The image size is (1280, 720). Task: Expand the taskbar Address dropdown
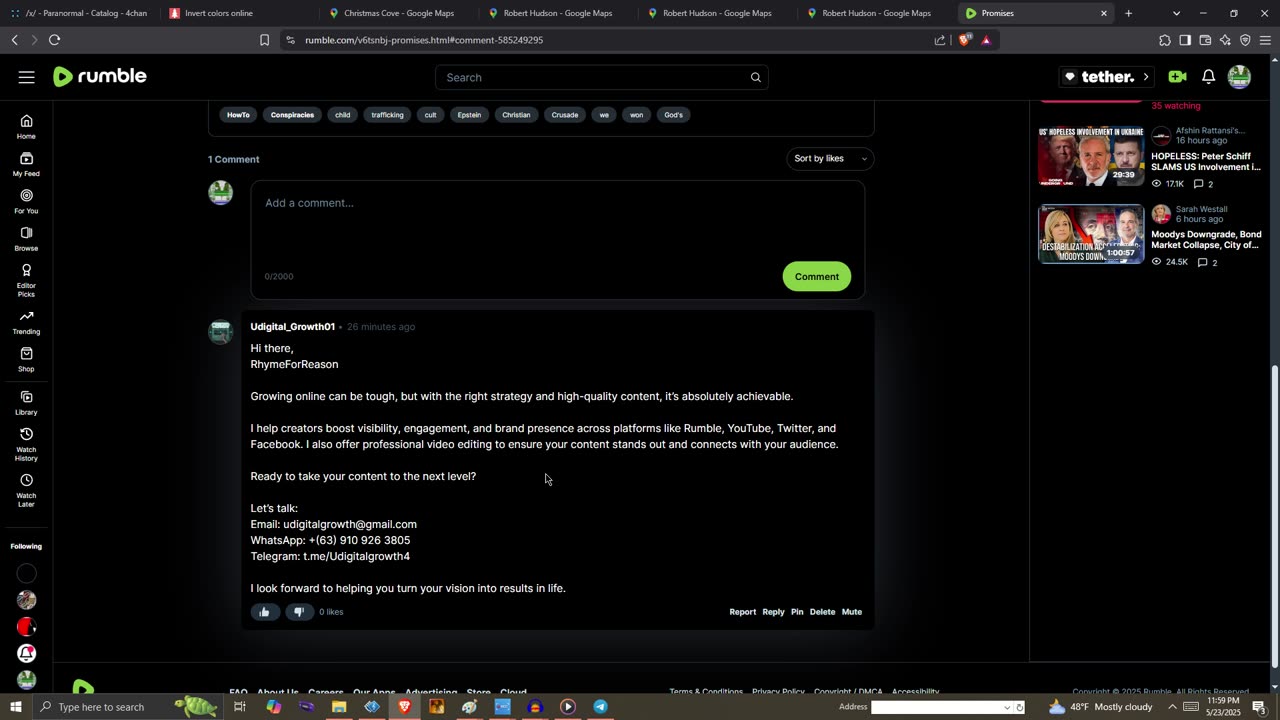point(1007,707)
